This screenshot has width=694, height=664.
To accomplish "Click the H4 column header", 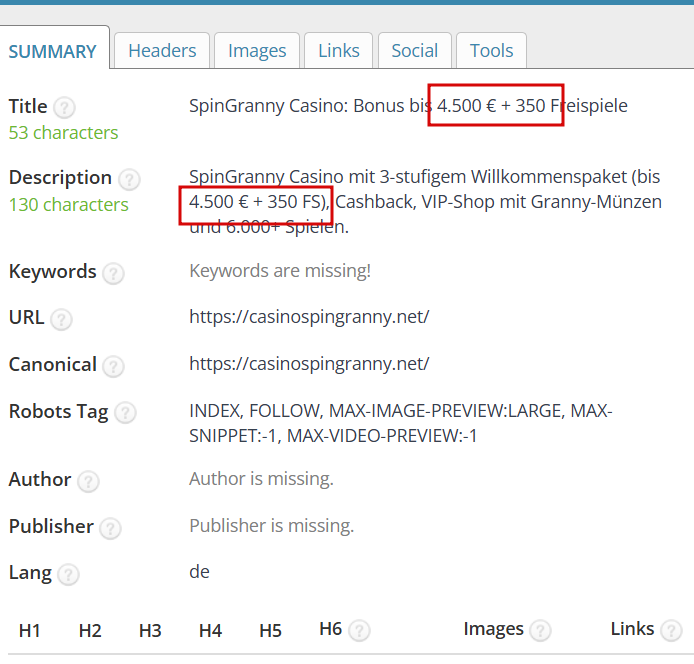I will [x=210, y=630].
